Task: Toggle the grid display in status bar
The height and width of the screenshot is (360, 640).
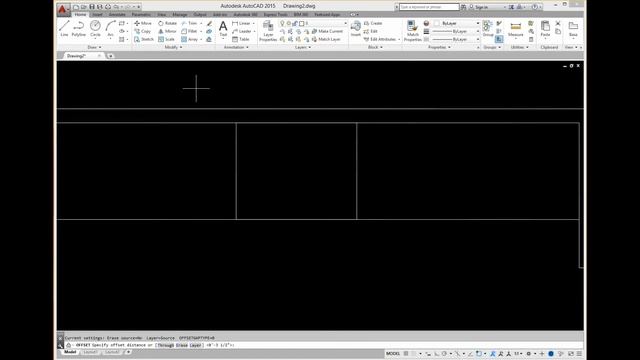Action: click(x=406, y=353)
